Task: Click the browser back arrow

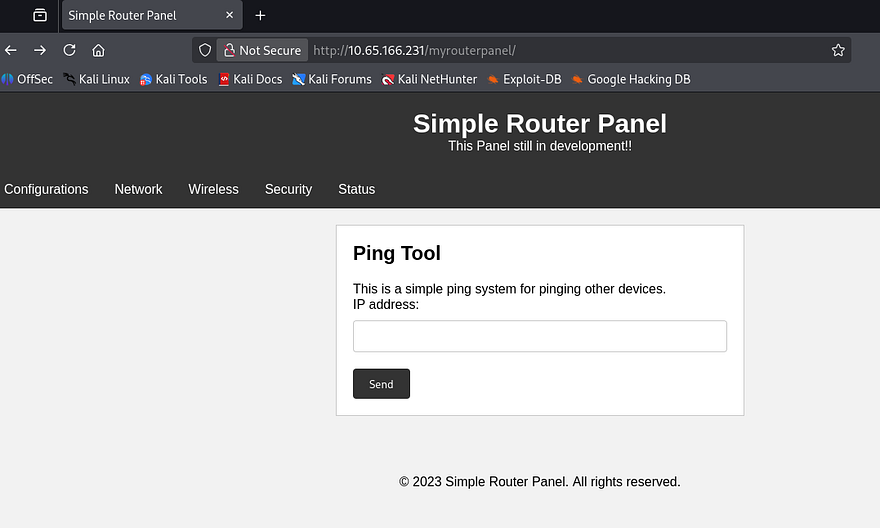Action: click(x=11, y=50)
